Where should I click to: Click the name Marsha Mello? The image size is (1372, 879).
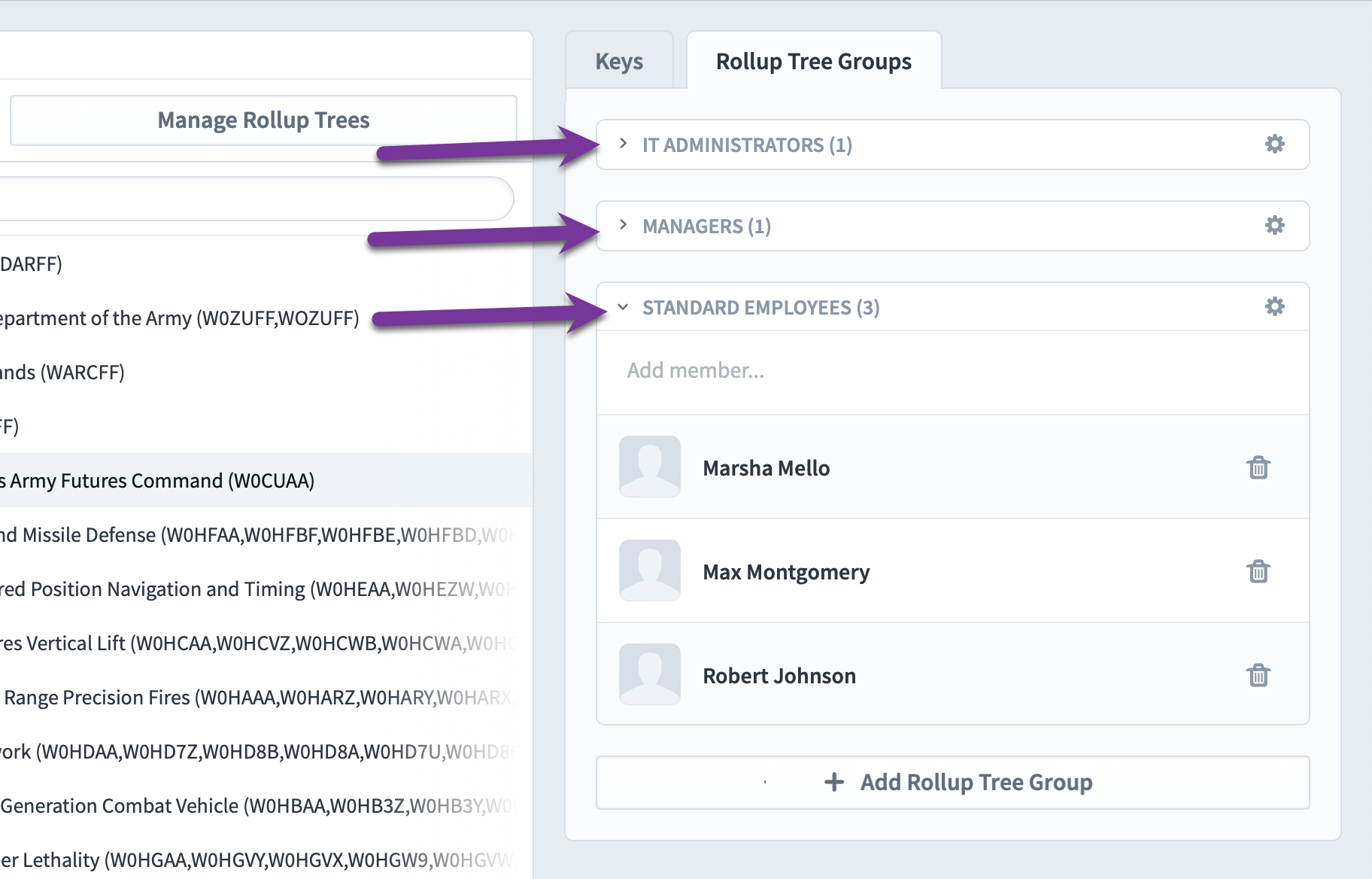click(x=766, y=468)
